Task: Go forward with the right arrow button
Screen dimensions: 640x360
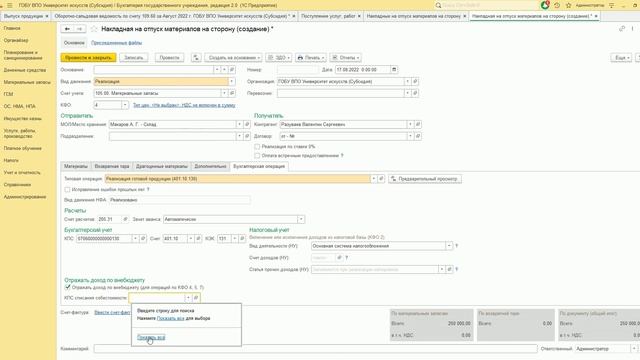Action: [x=80, y=29]
